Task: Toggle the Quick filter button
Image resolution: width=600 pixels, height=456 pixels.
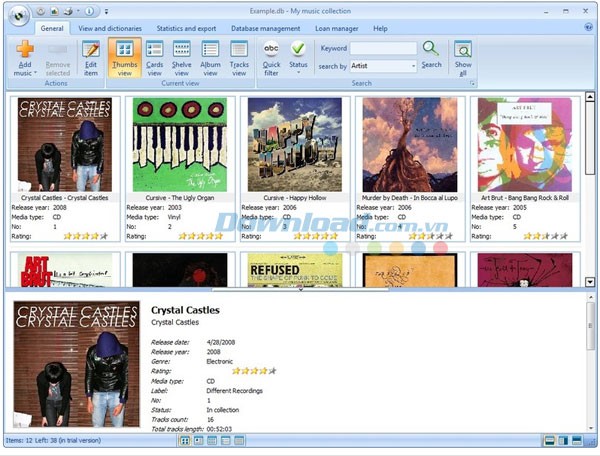Action: pos(271,52)
